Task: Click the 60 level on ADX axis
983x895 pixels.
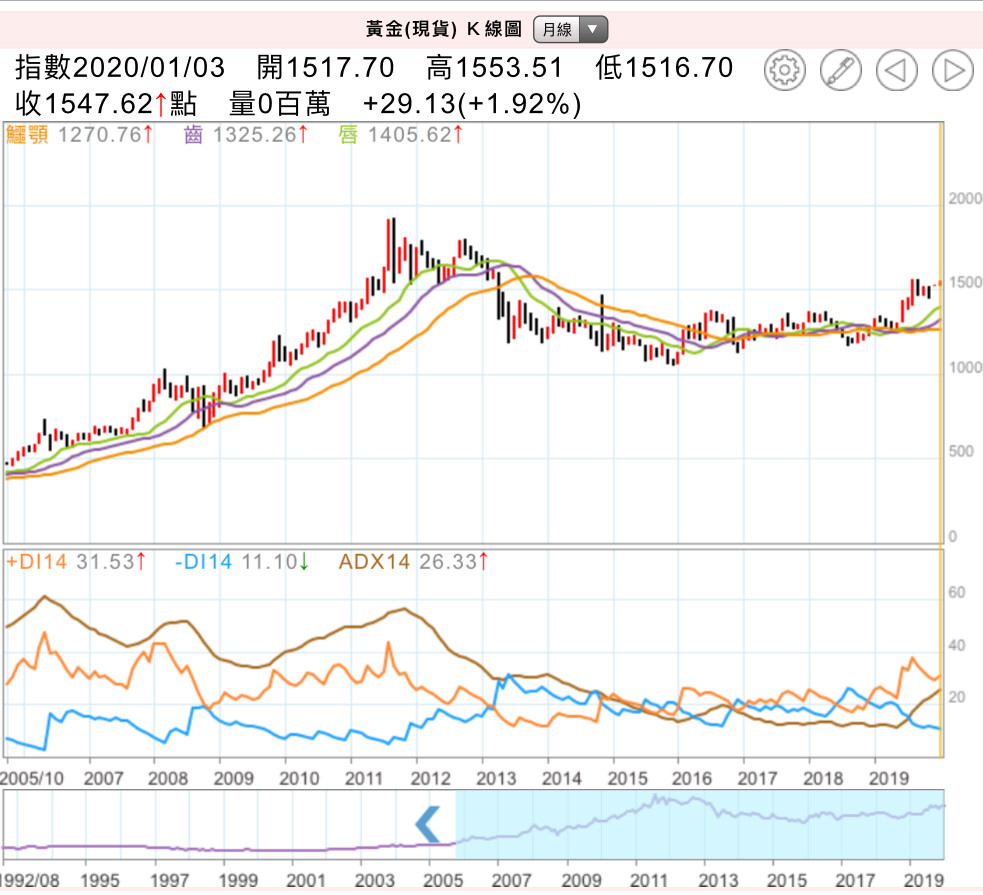Action: (957, 592)
